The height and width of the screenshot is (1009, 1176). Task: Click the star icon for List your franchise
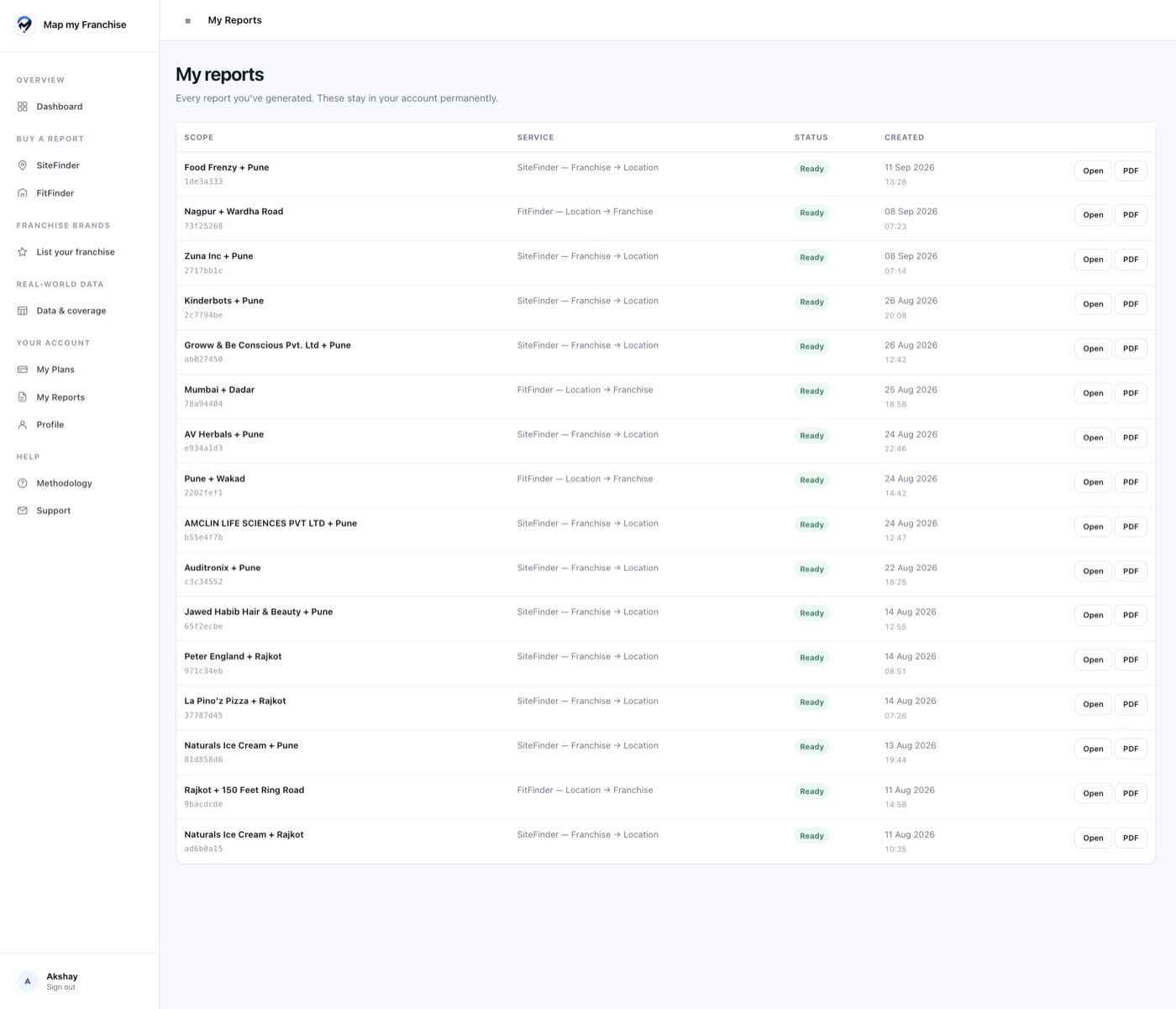pyautogui.click(x=23, y=252)
